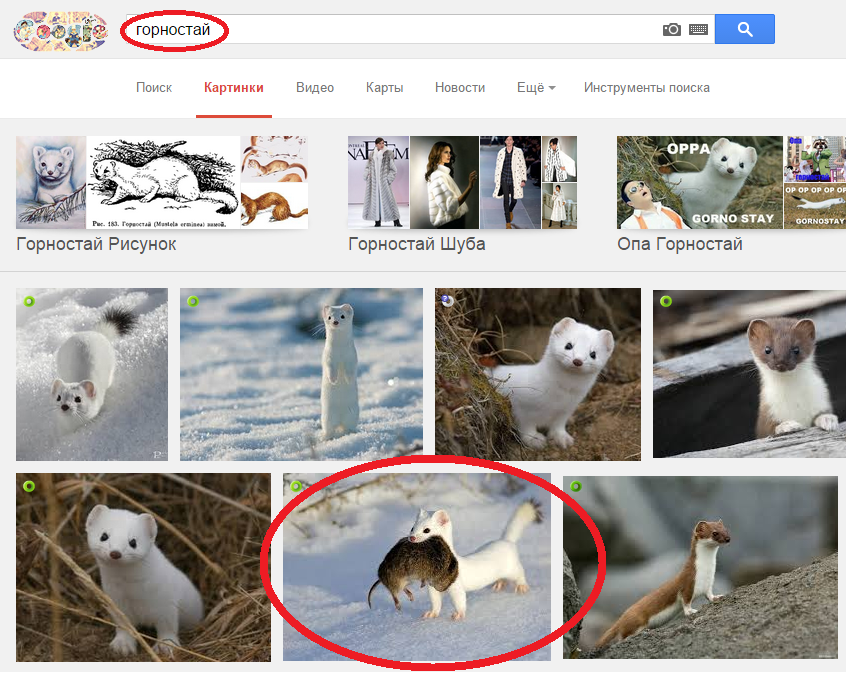Click the search by image camera icon
Screen dimensions: 857x673
tap(672, 30)
